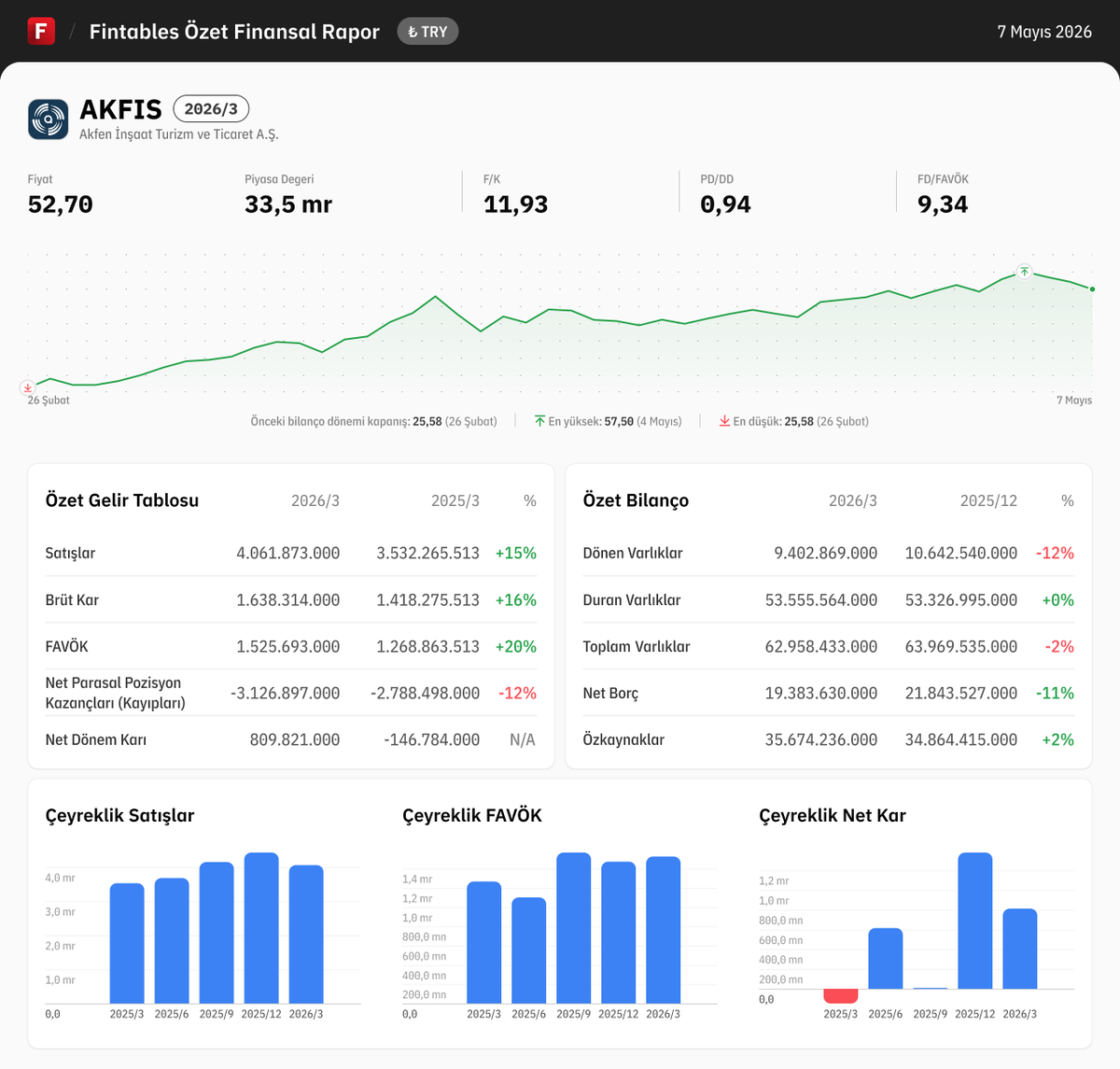The height and width of the screenshot is (1069, 1120).
Task: Click the PD/DD value 0,94
Action: 725,204
